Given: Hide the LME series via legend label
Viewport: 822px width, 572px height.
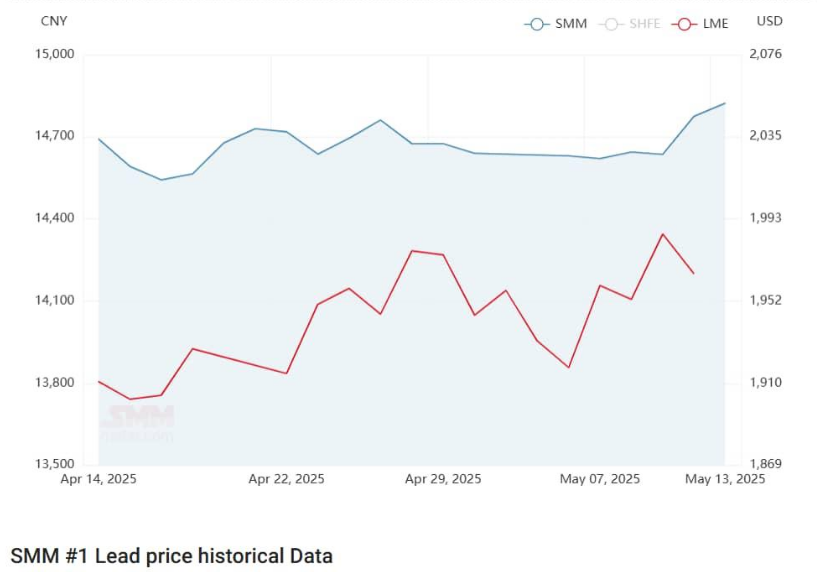Looking at the screenshot, I should (716, 23).
